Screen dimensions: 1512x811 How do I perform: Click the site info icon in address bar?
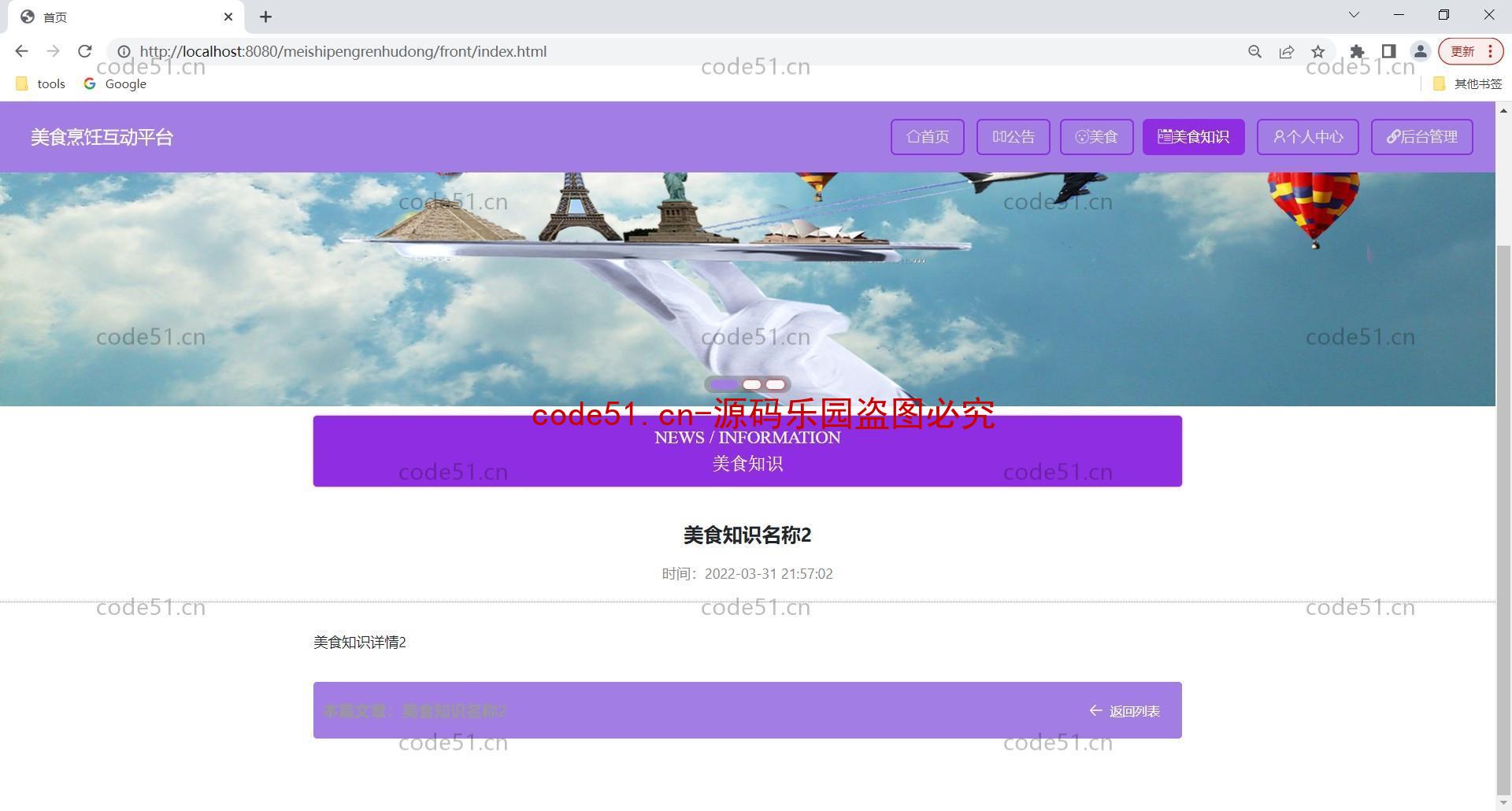(x=124, y=51)
